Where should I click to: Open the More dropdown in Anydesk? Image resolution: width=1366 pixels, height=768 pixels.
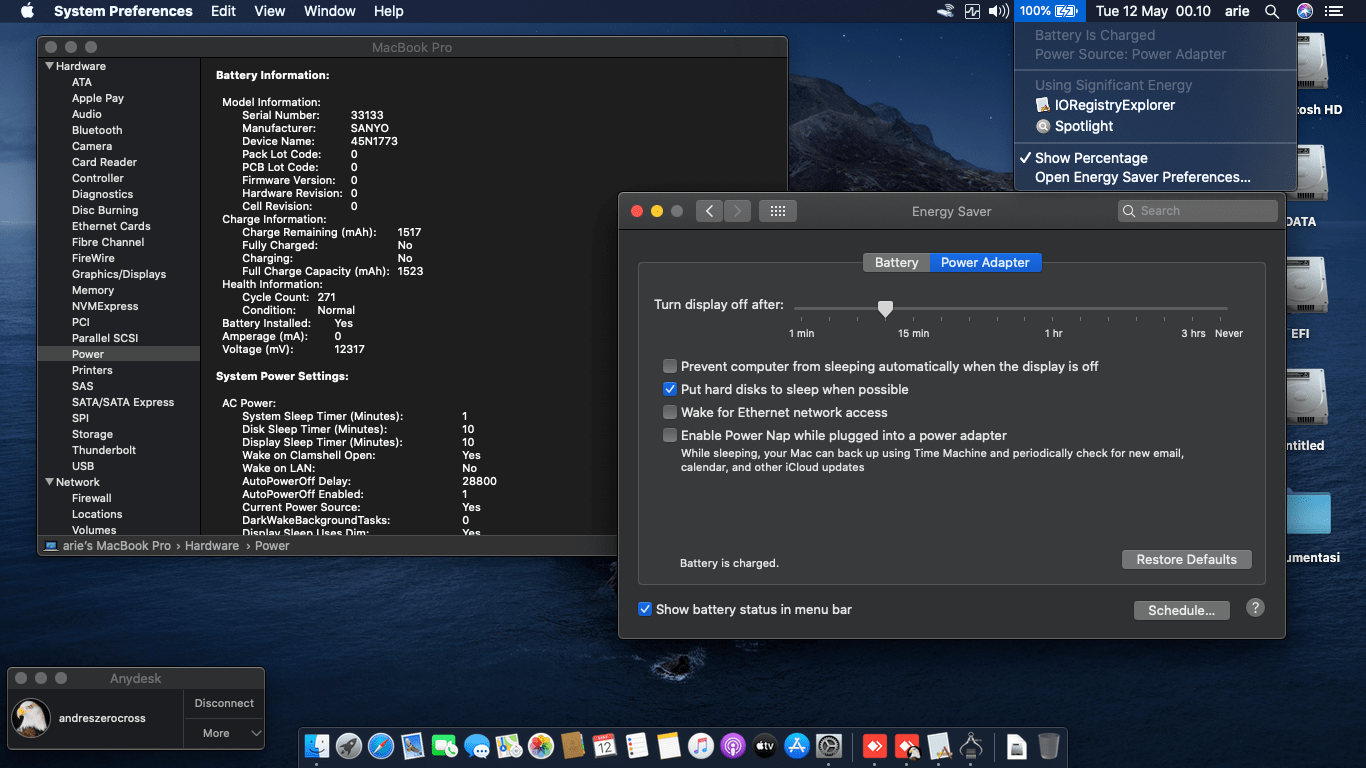pos(224,733)
